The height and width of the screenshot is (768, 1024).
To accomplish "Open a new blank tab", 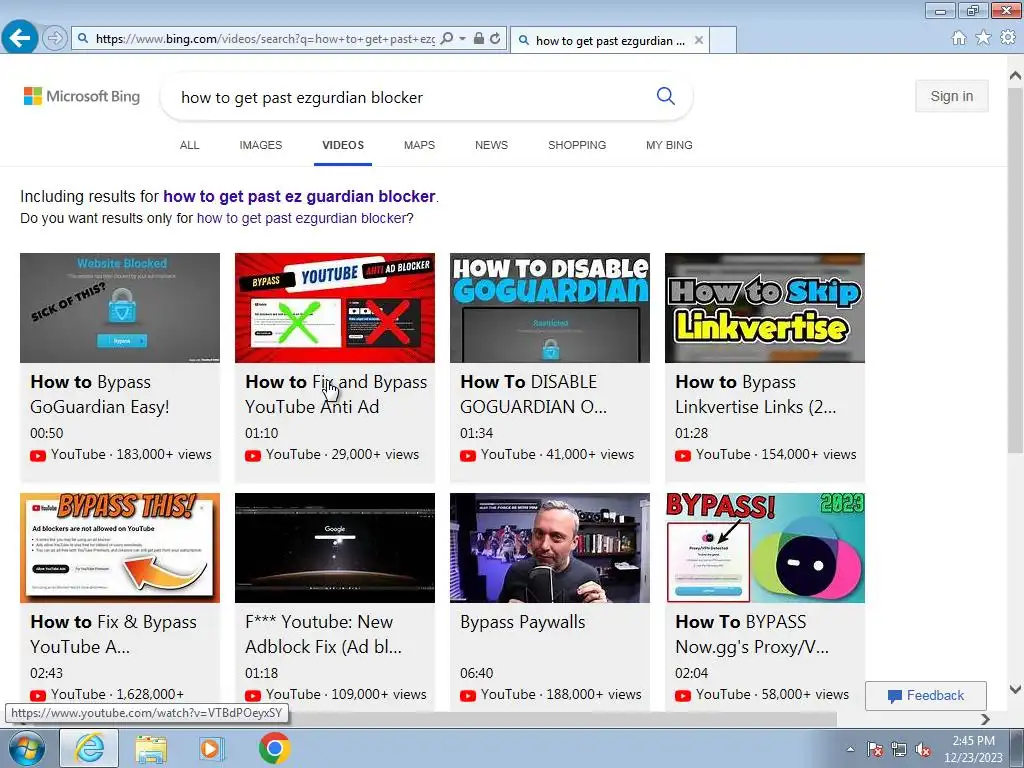I will [723, 40].
